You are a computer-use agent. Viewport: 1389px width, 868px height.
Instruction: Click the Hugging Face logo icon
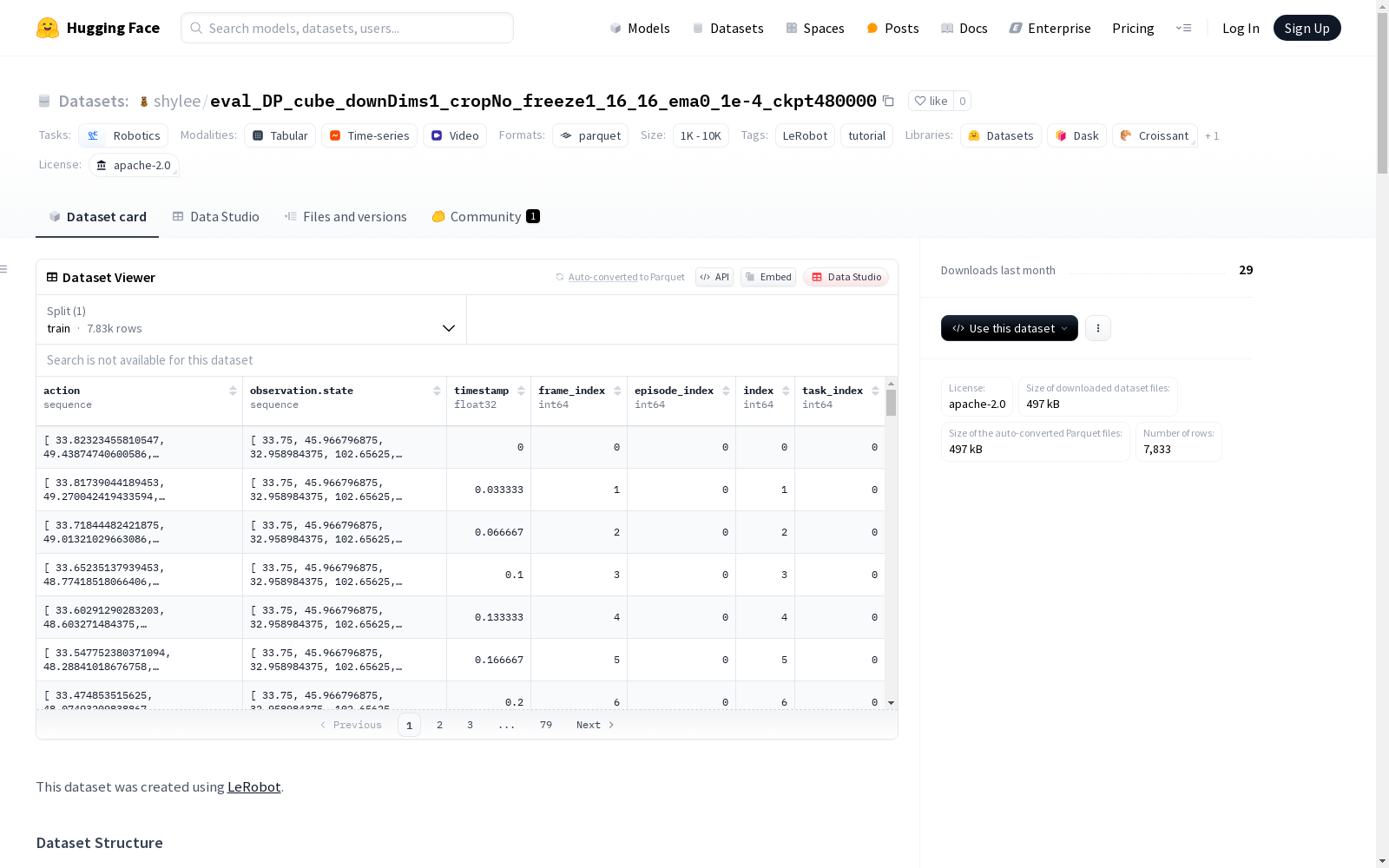[x=48, y=28]
